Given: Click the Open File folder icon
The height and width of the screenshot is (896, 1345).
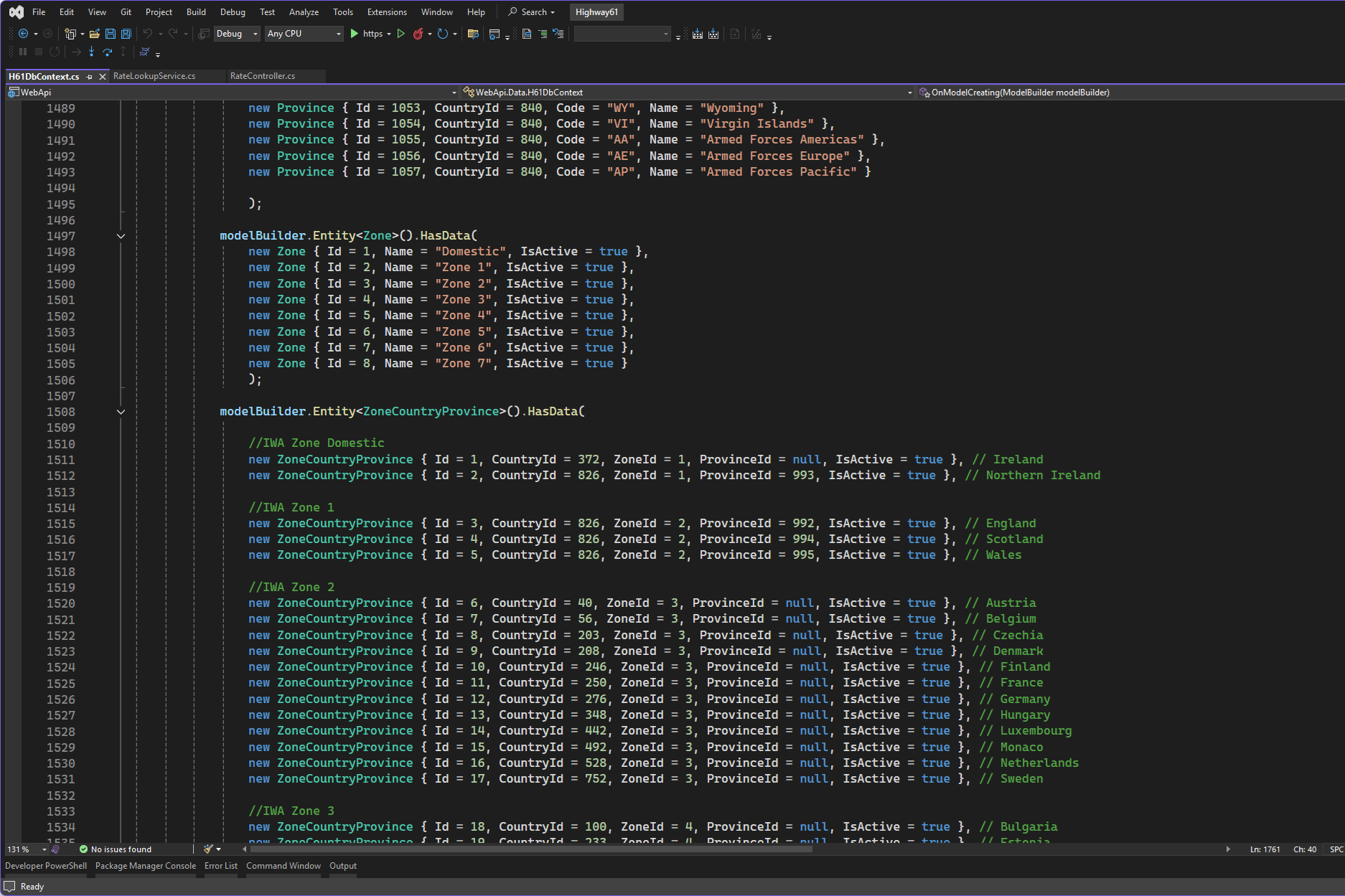Looking at the screenshot, I should [x=94, y=34].
